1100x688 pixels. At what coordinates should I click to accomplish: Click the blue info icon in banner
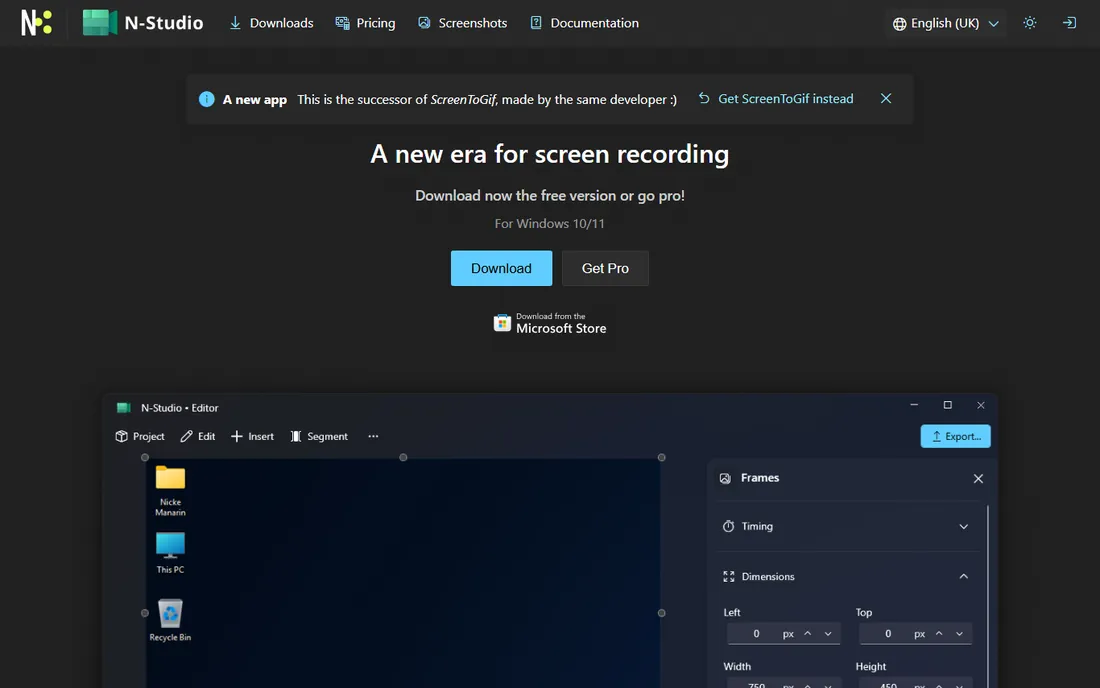[x=206, y=99]
